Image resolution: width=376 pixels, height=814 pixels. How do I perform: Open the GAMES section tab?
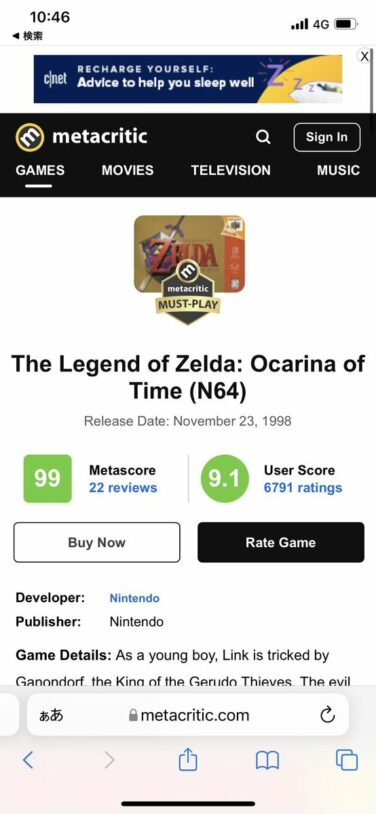(40, 170)
